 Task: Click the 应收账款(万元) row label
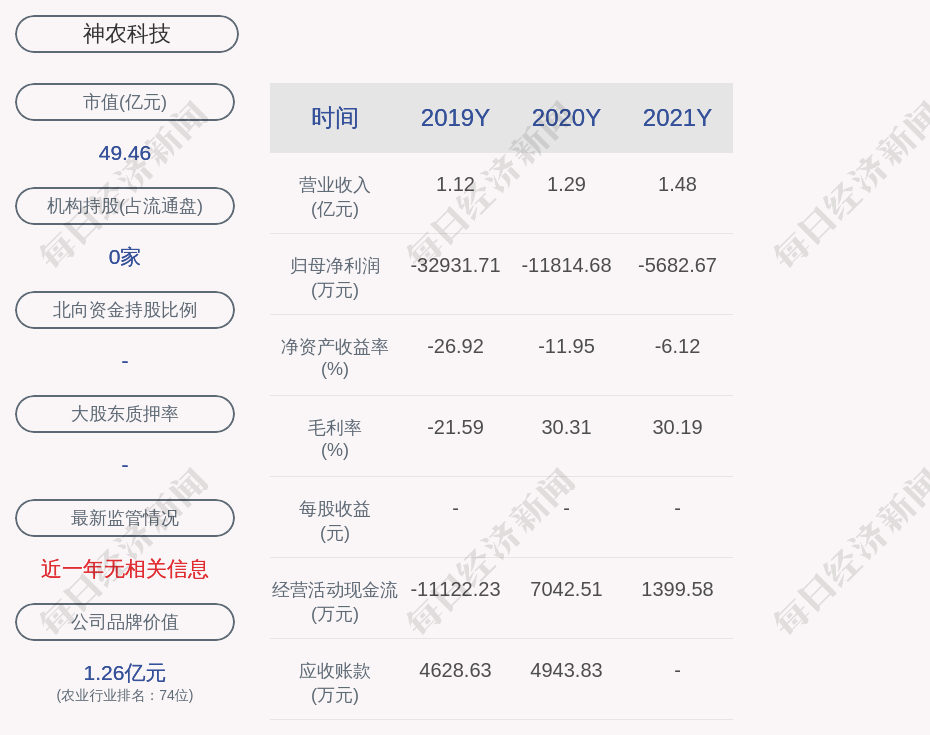[335, 683]
